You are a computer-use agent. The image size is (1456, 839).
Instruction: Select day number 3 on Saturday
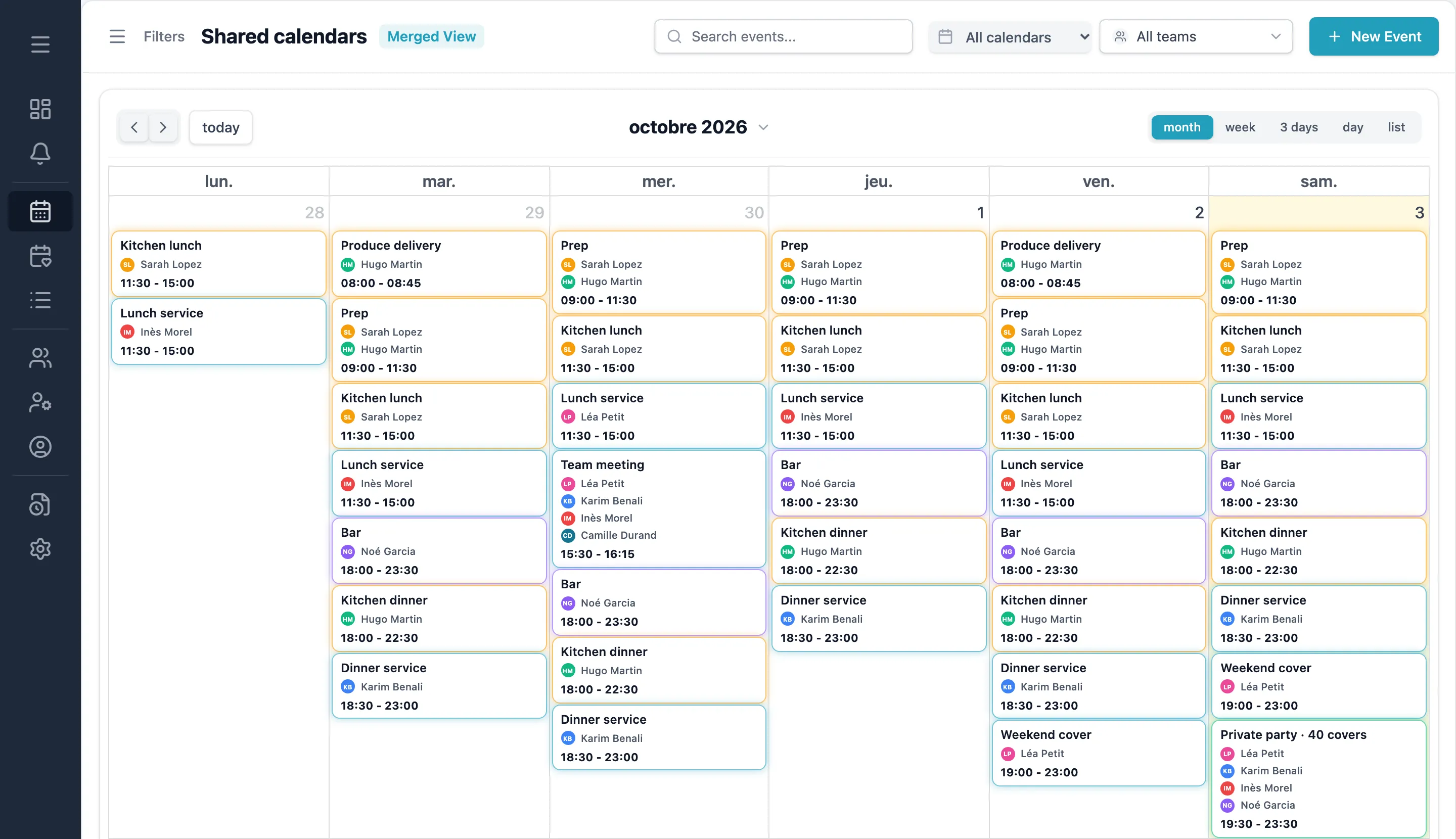click(1419, 213)
